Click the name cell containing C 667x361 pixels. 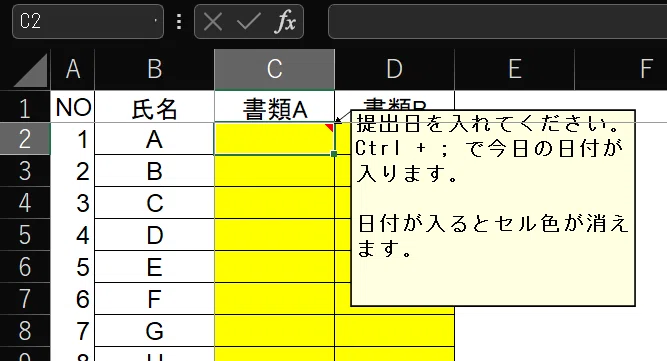tap(154, 203)
